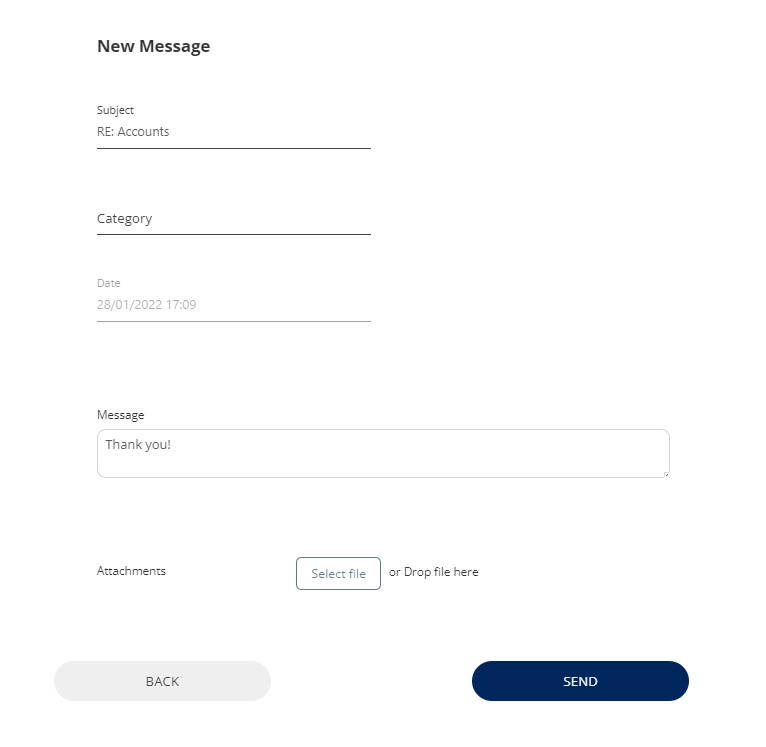
Task: Click the 'or Drop file here' text
Action: click(434, 572)
